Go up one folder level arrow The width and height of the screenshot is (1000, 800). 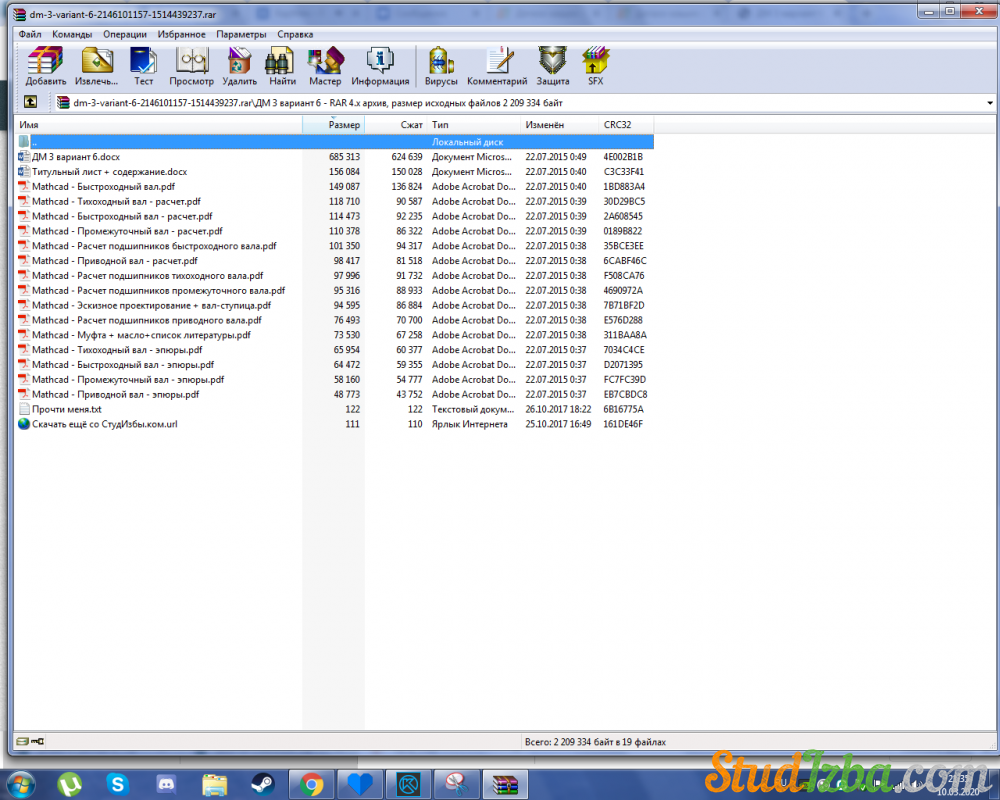pyautogui.click(x=30, y=102)
